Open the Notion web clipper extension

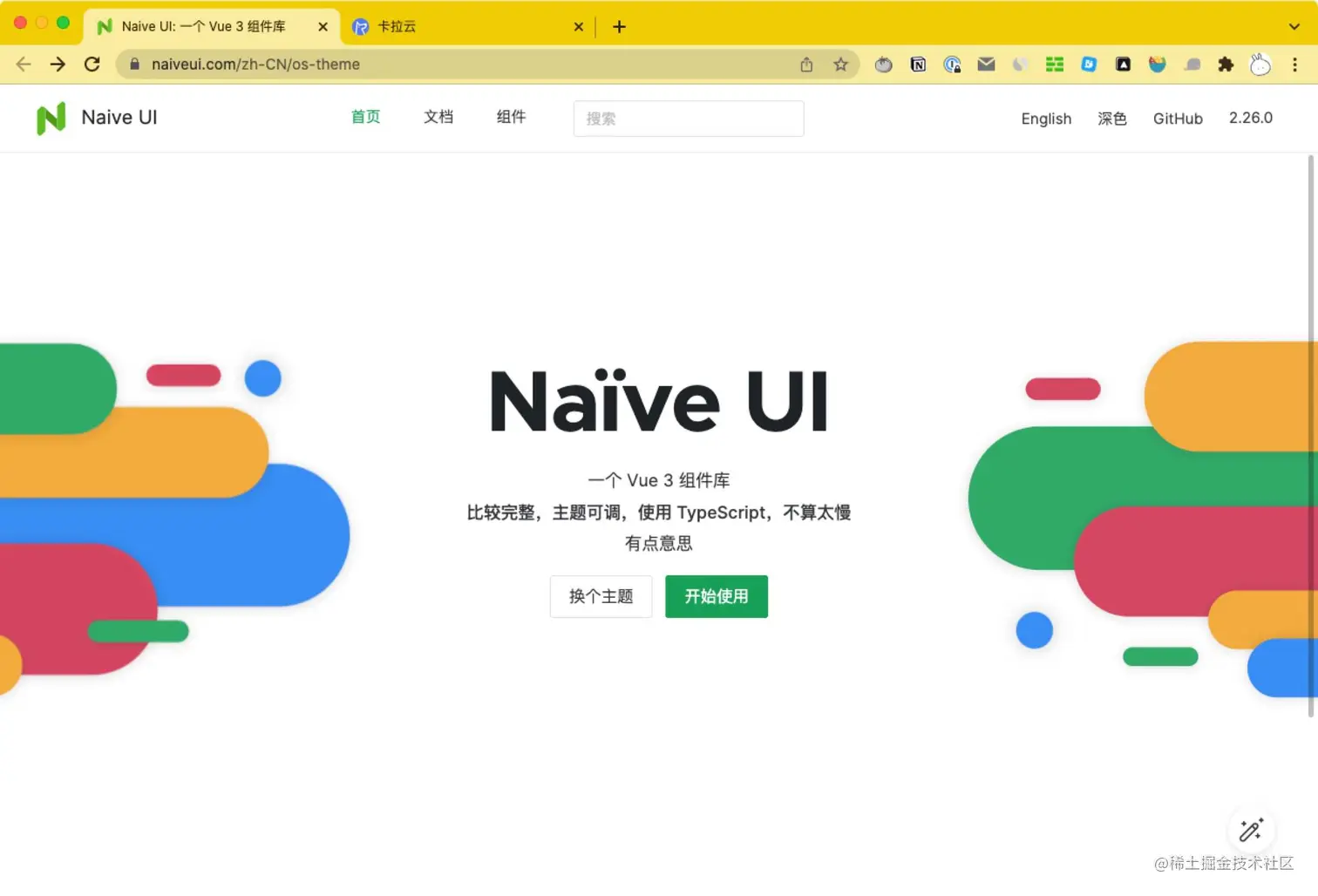[918, 64]
